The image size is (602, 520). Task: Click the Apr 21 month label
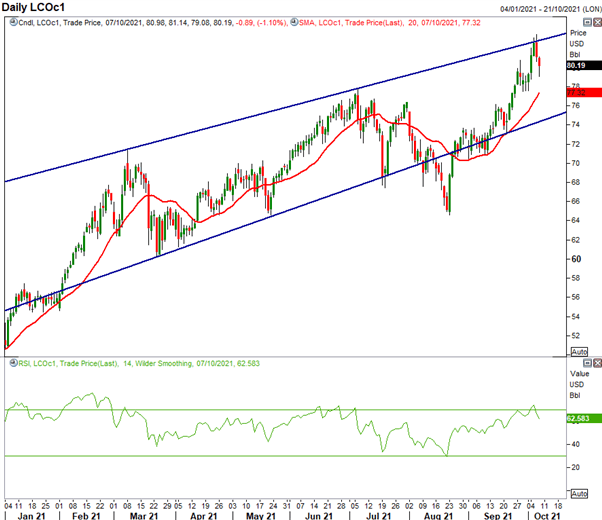[203, 516]
